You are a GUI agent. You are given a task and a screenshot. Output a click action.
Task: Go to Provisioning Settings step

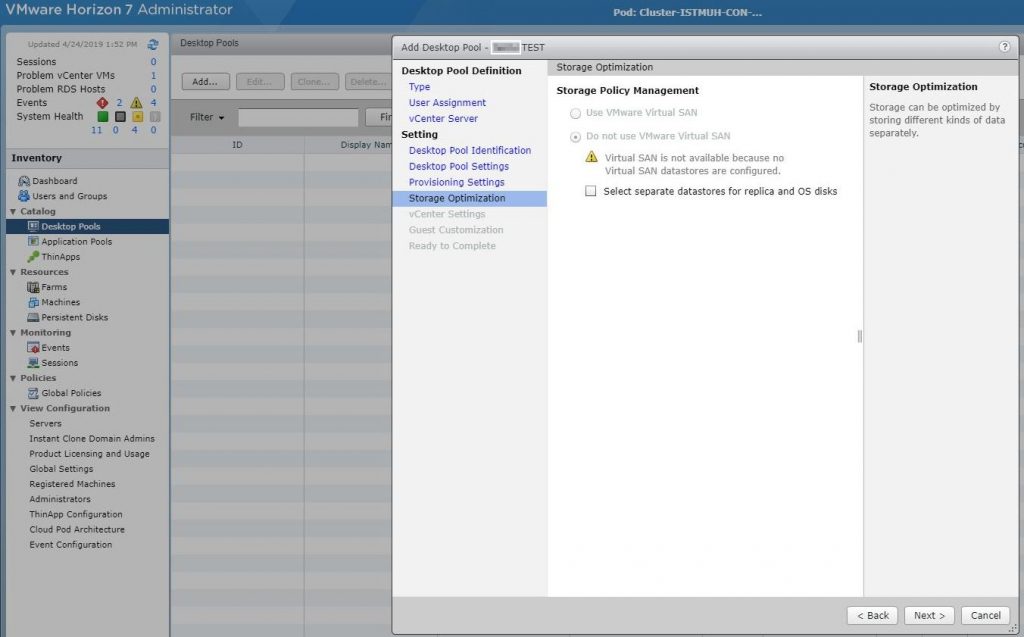456,182
